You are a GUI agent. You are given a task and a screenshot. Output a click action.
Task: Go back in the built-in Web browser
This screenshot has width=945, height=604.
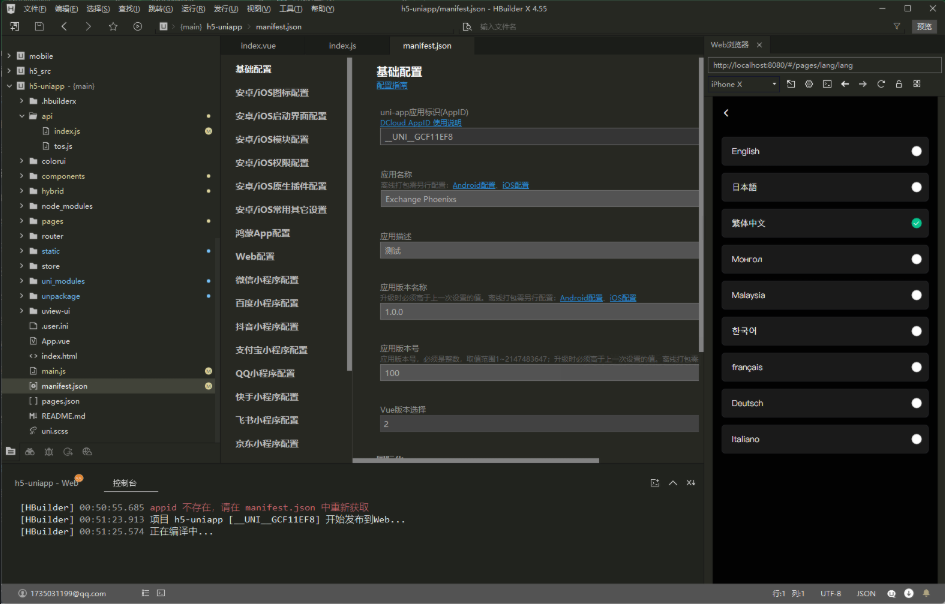coord(845,84)
